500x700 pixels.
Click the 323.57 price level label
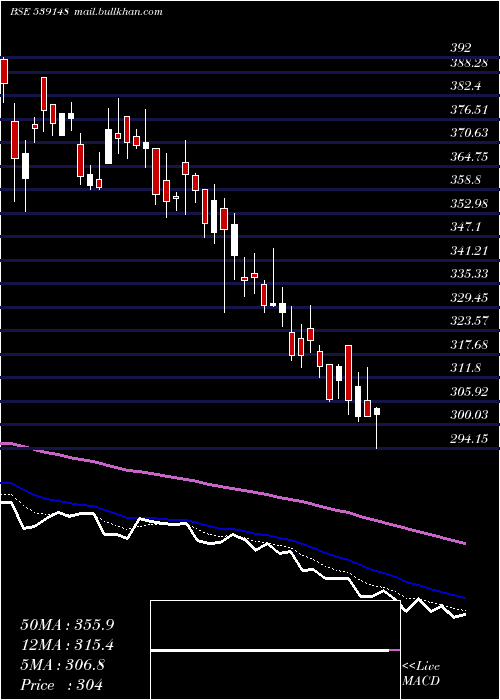pyautogui.click(x=469, y=321)
